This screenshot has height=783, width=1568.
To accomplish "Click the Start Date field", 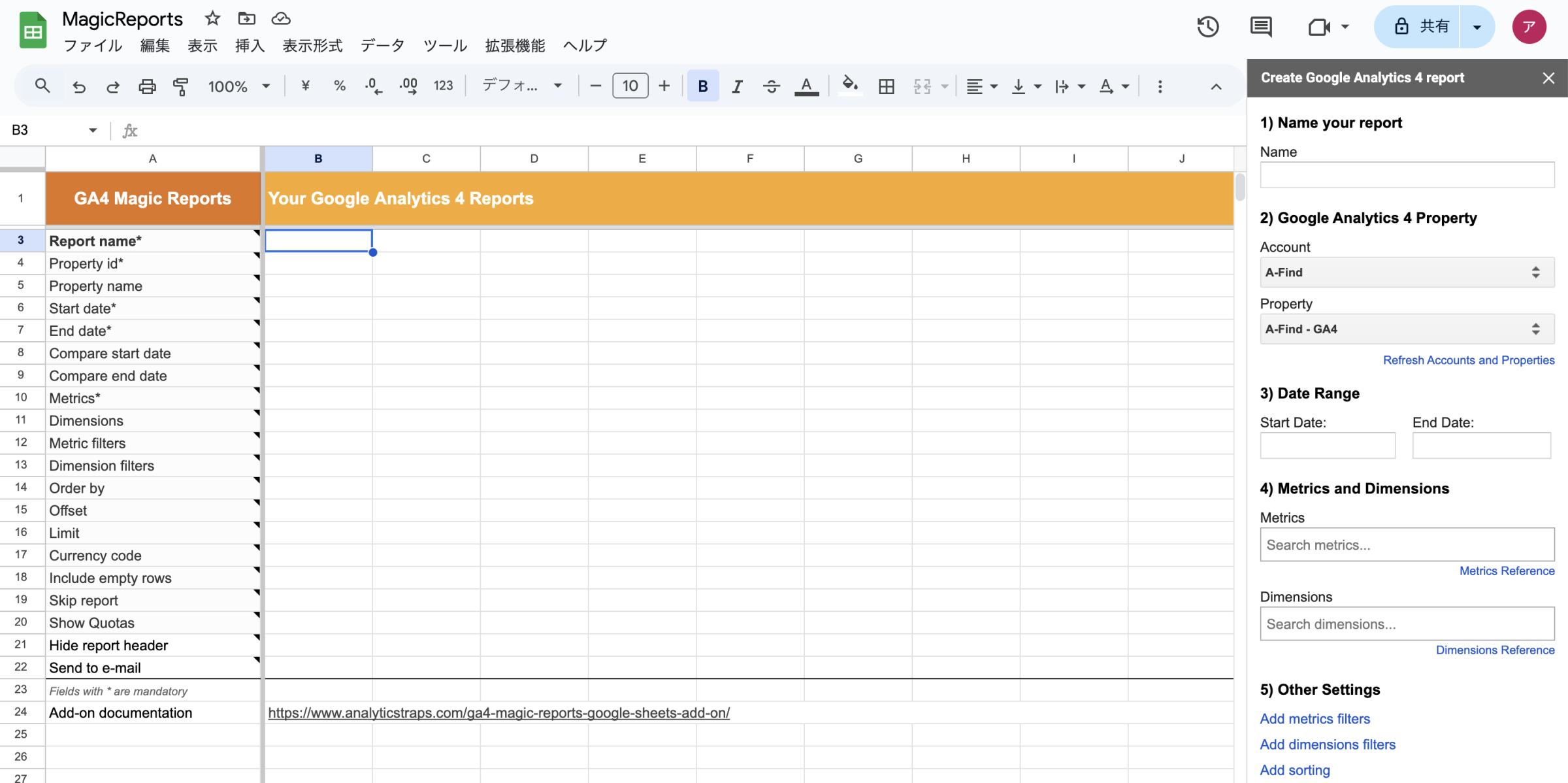I will pos(1328,445).
